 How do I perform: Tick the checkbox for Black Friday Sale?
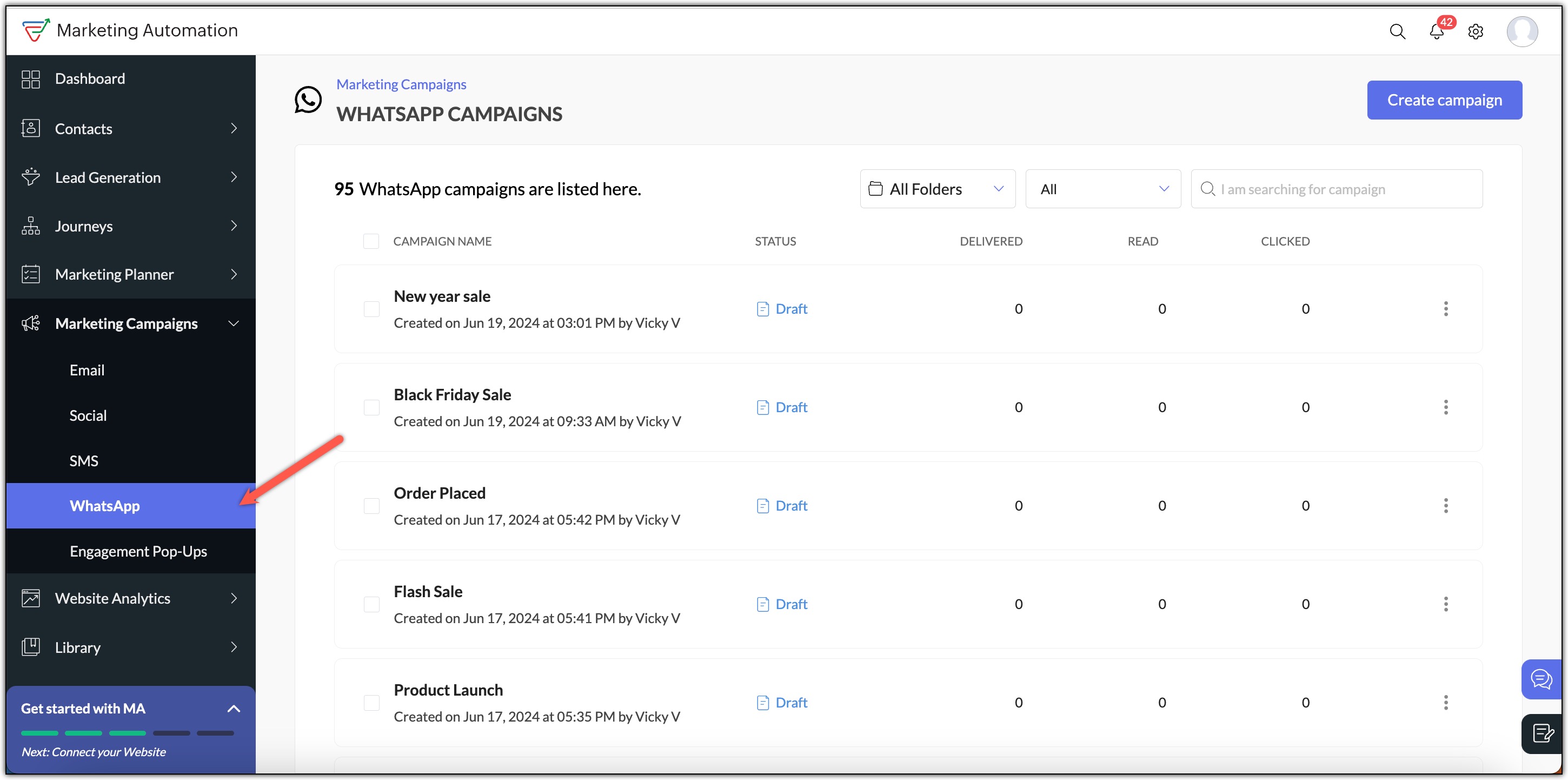[371, 407]
